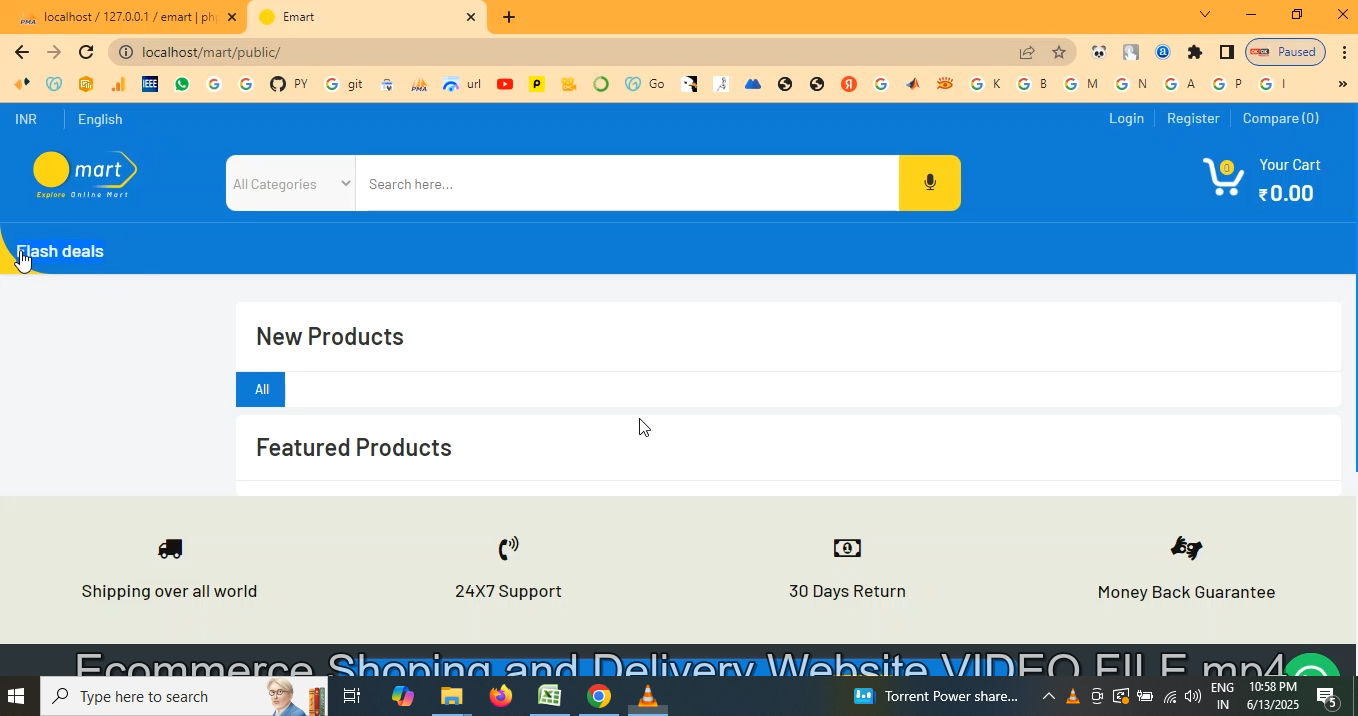
Task: Open the English language selector
Action: tap(100, 119)
